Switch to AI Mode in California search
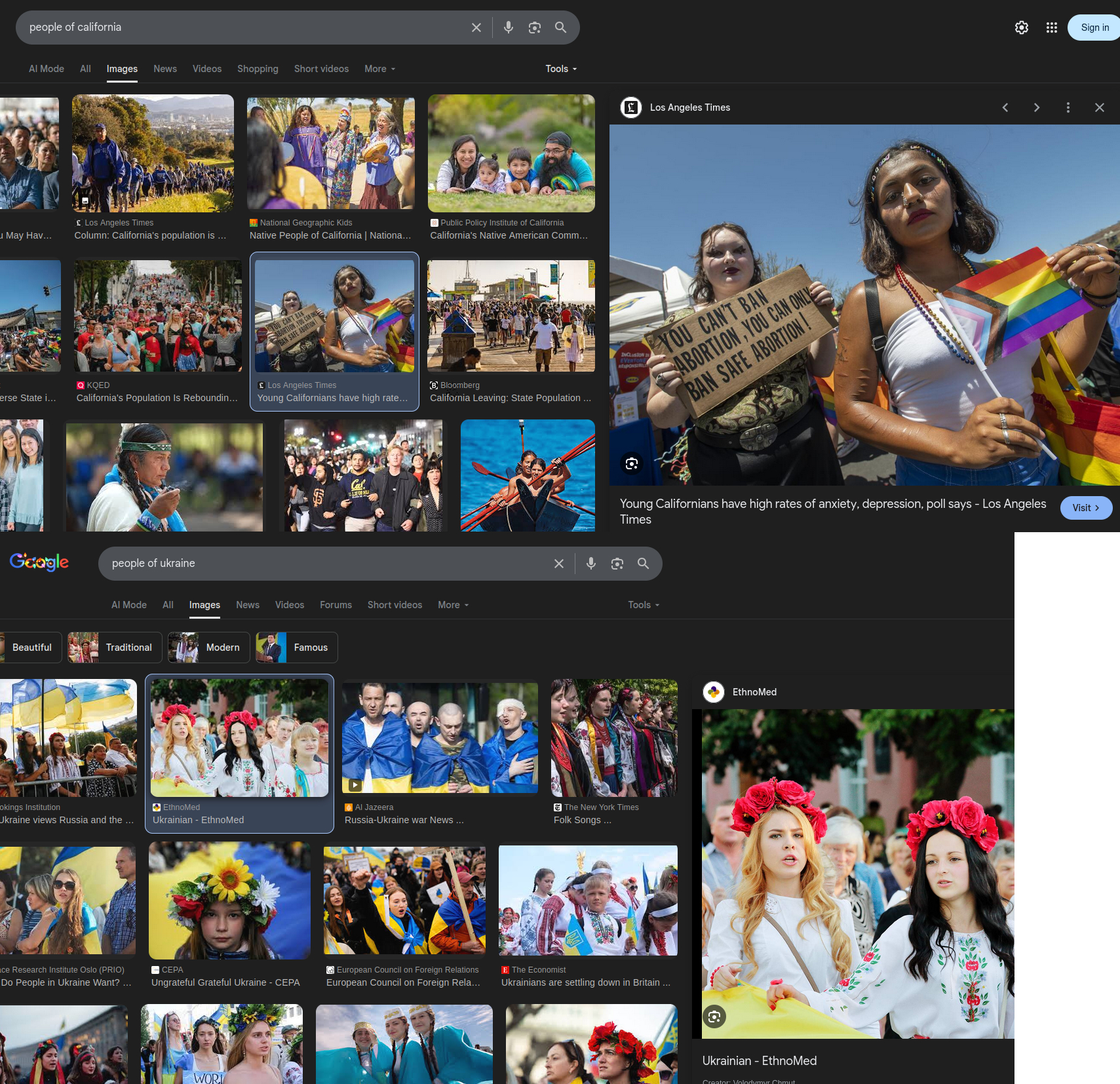1120x1084 pixels. [47, 69]
